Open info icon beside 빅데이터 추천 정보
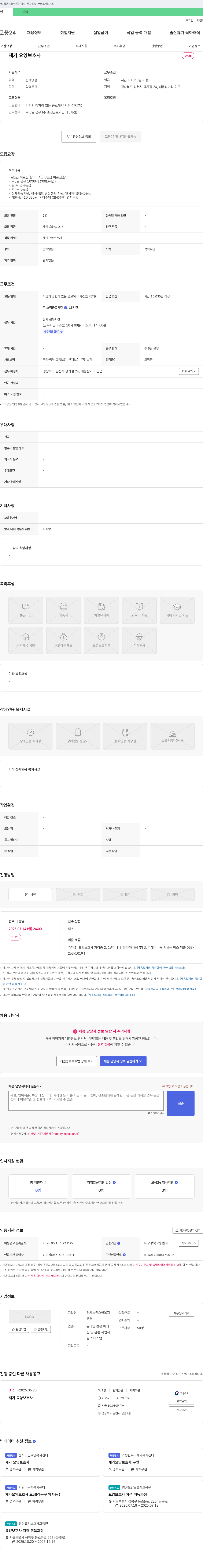The height and width of the screenshot is (1568, 203). (x=34, y=1441)
